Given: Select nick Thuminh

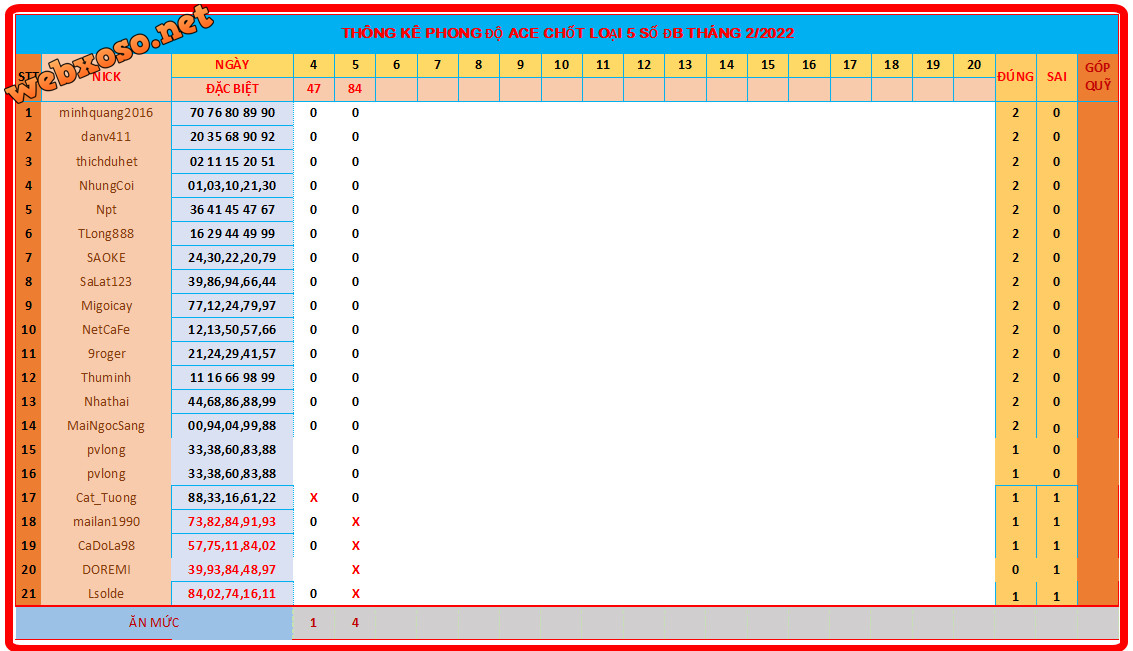Looking at the screenshot, I should point(106,377).
